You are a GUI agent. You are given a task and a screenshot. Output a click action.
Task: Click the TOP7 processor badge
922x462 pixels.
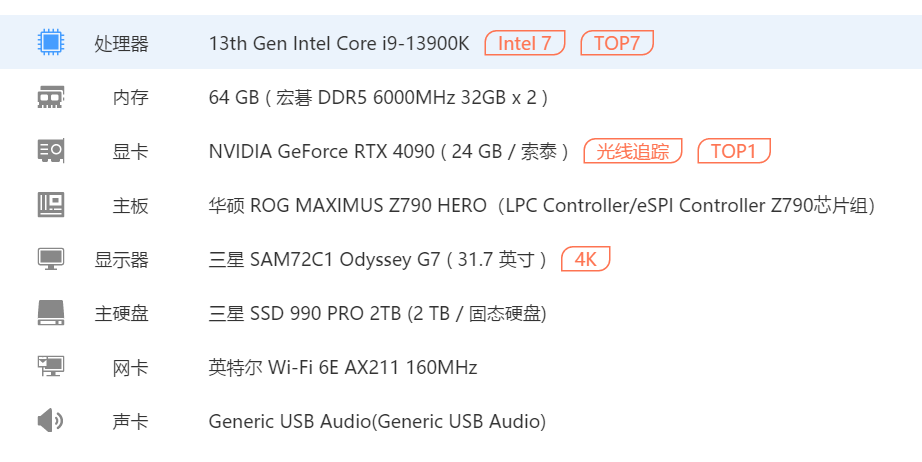617,43
